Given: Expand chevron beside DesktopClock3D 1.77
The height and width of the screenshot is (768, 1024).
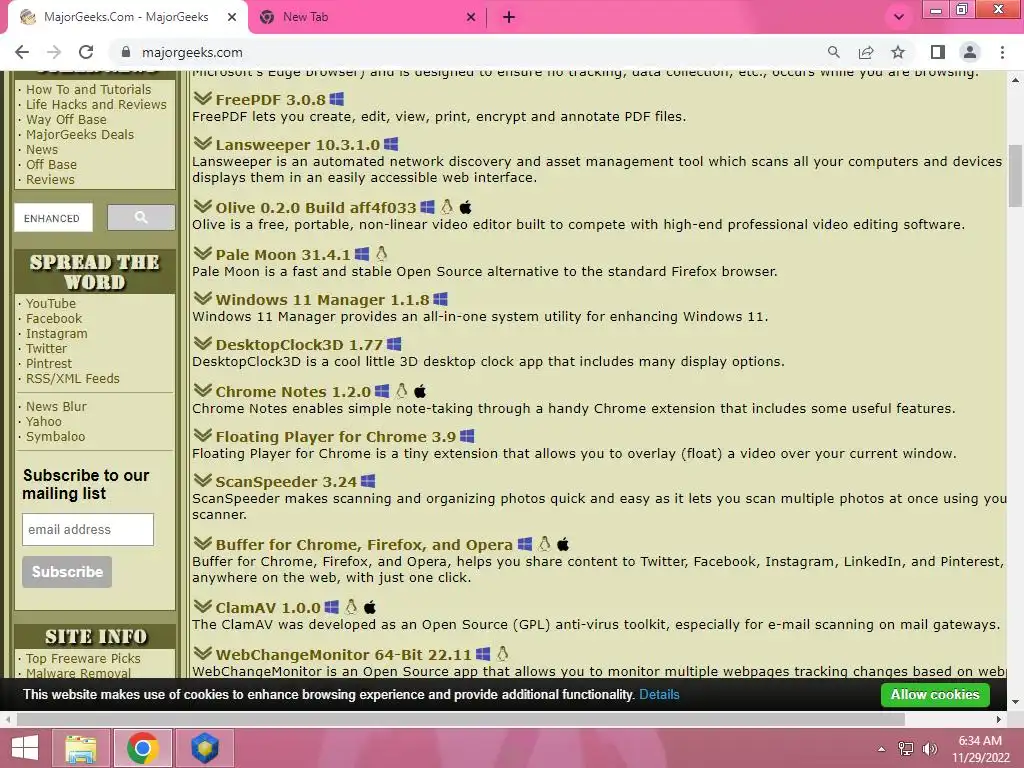Looking at the screenshot, I should pyautogui.click(x=202, y=344).
